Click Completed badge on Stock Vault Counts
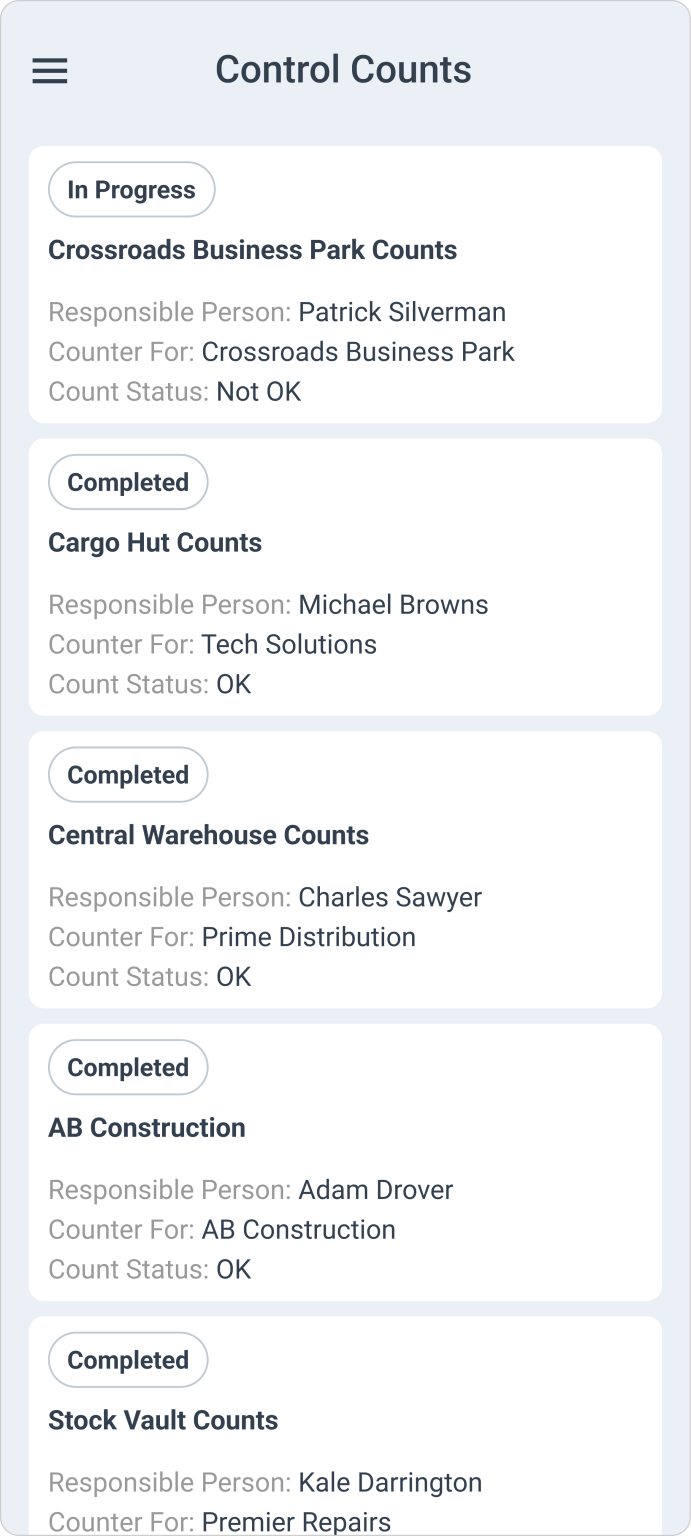 tap(128, 1360)
